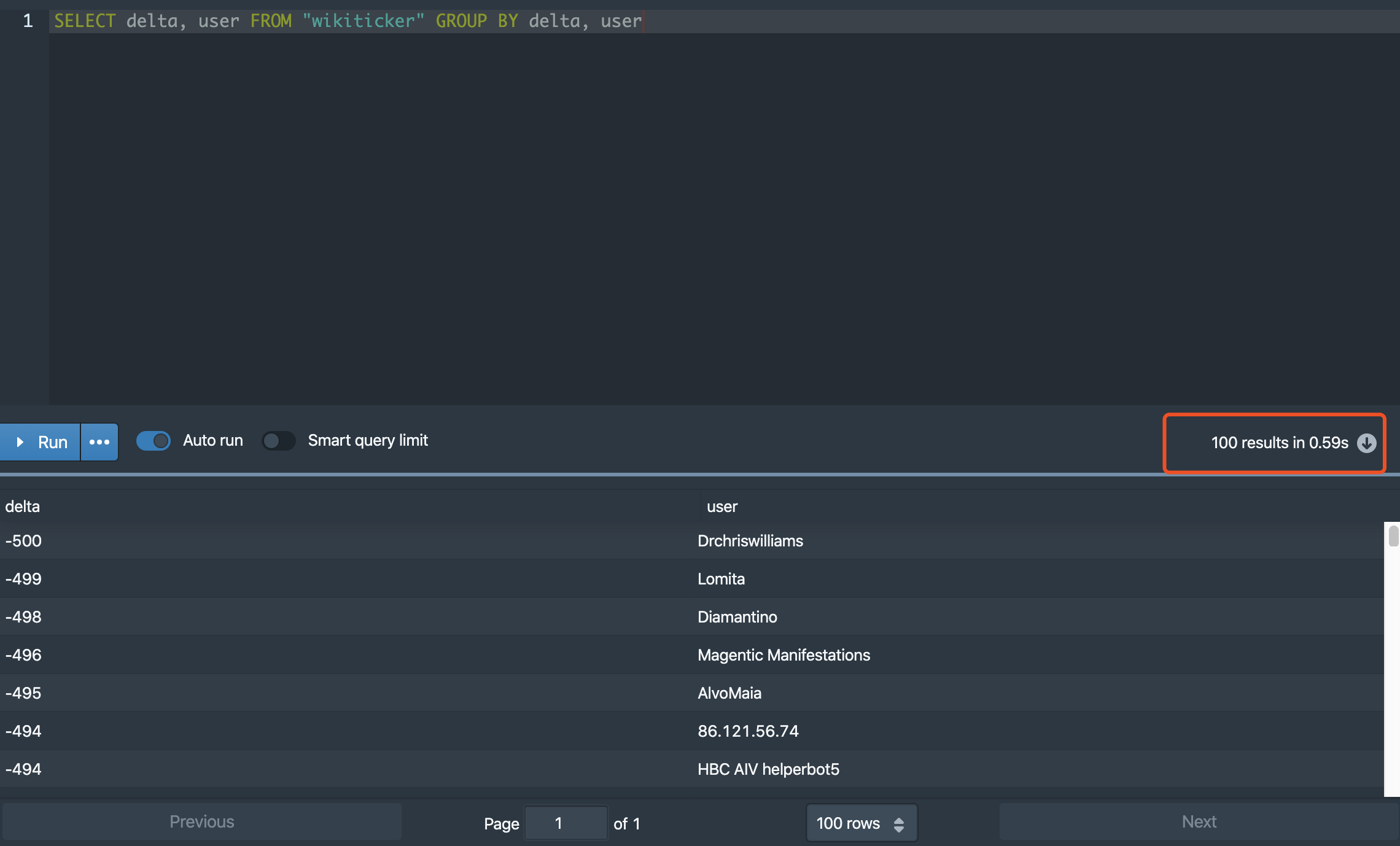Click the 100 results in 0.59s label
1400x846 pixels.
tap(1279, 443)
